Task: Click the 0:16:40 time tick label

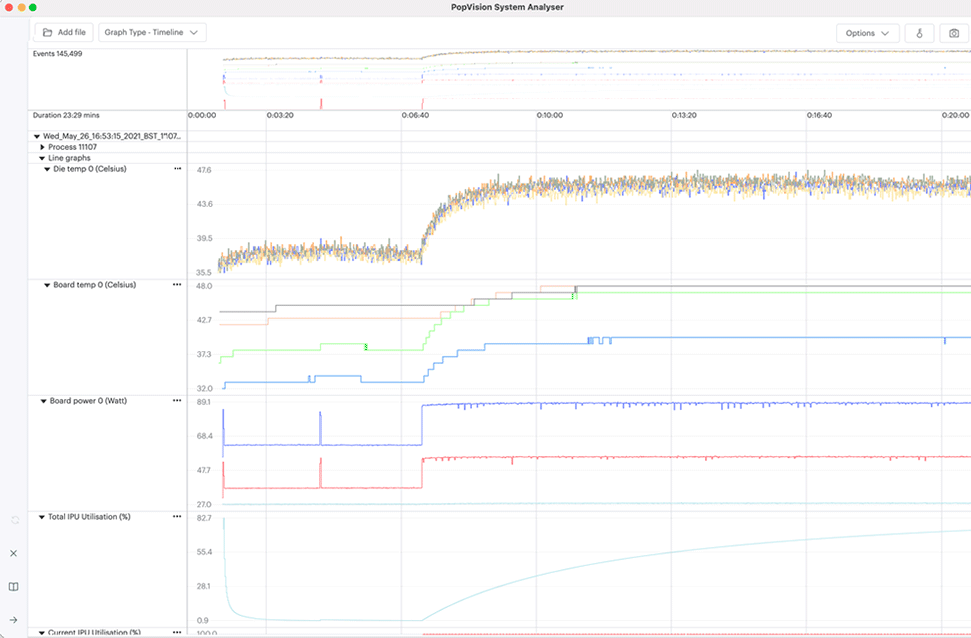Action: (x=819, y=115)
